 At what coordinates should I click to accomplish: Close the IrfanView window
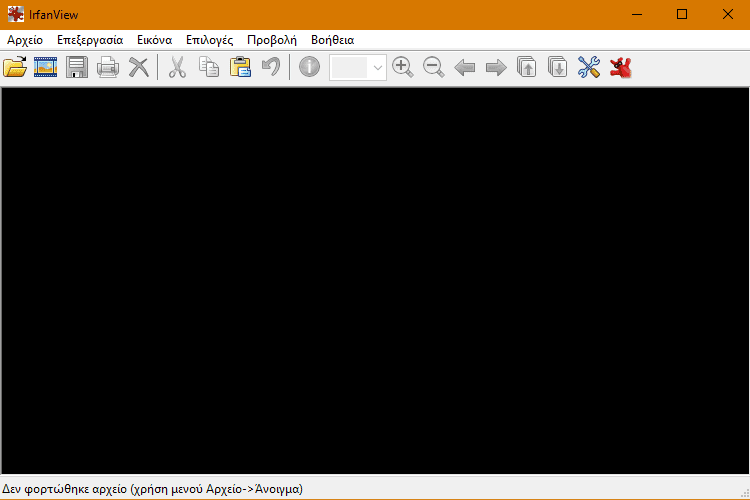click(x=728, y=14)
